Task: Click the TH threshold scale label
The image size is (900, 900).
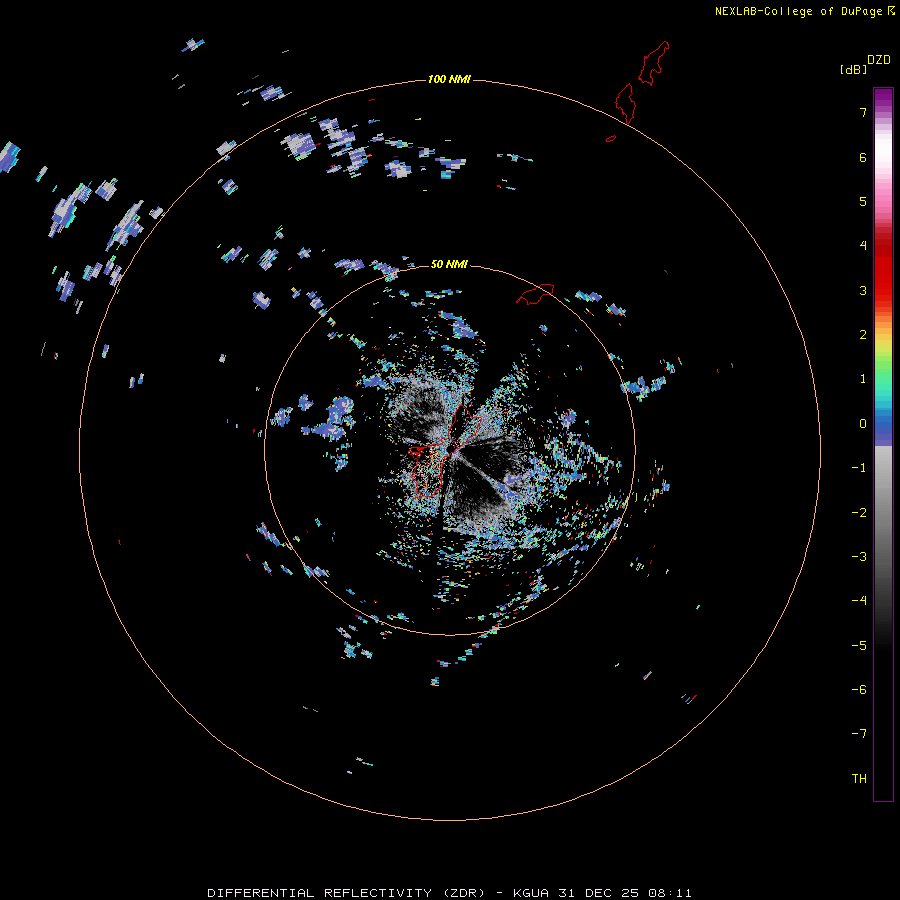Action: click(859, 779)
